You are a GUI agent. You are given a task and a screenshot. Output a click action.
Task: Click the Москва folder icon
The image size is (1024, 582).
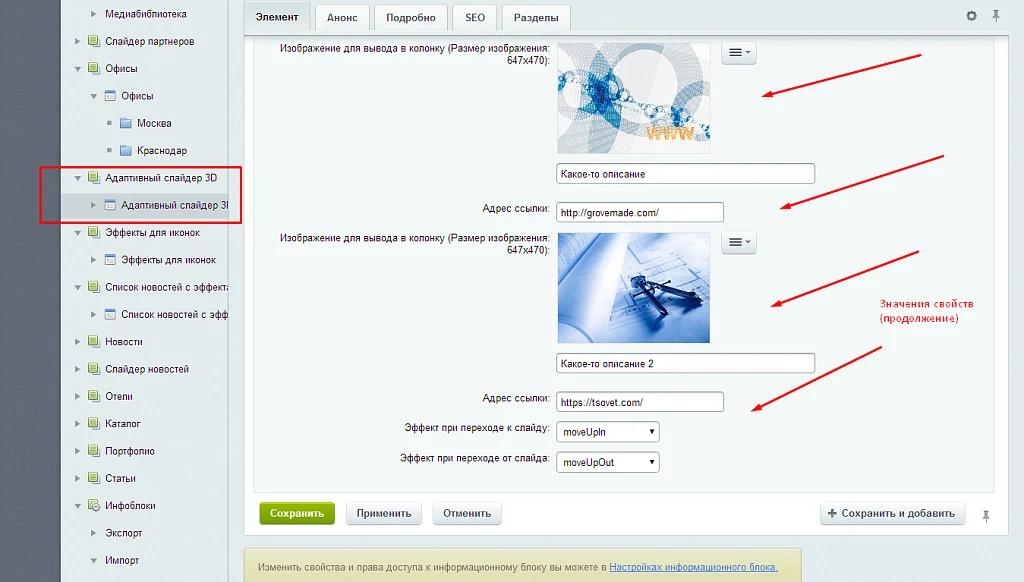click(x=126, y=123)
